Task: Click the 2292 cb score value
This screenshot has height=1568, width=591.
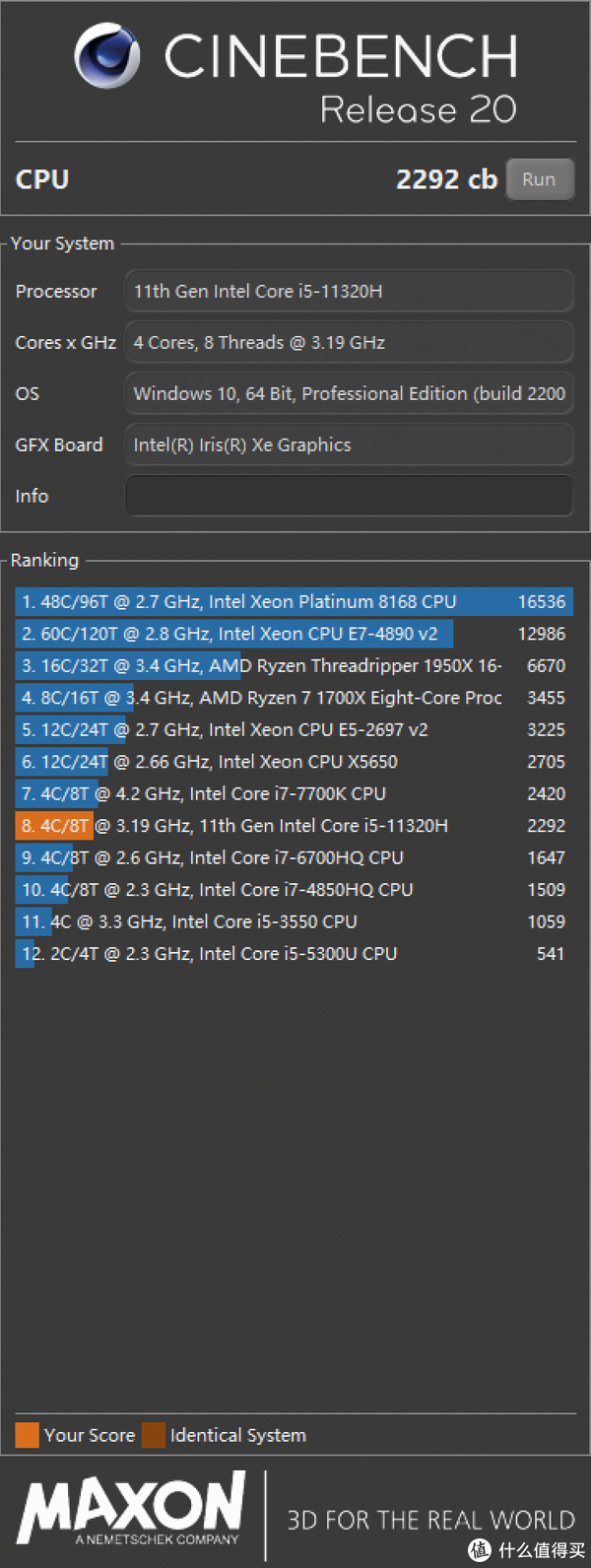Action: (x=446, y=179)
